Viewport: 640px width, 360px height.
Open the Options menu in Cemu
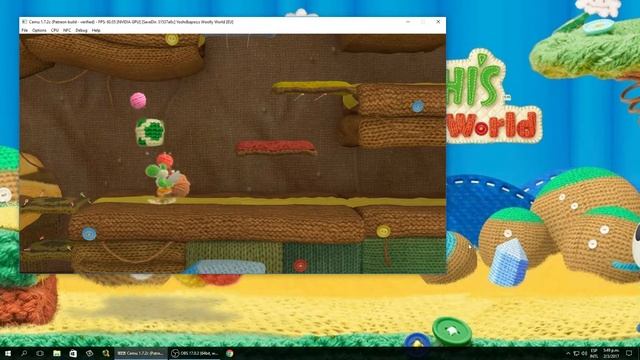(x=39, y=30)
